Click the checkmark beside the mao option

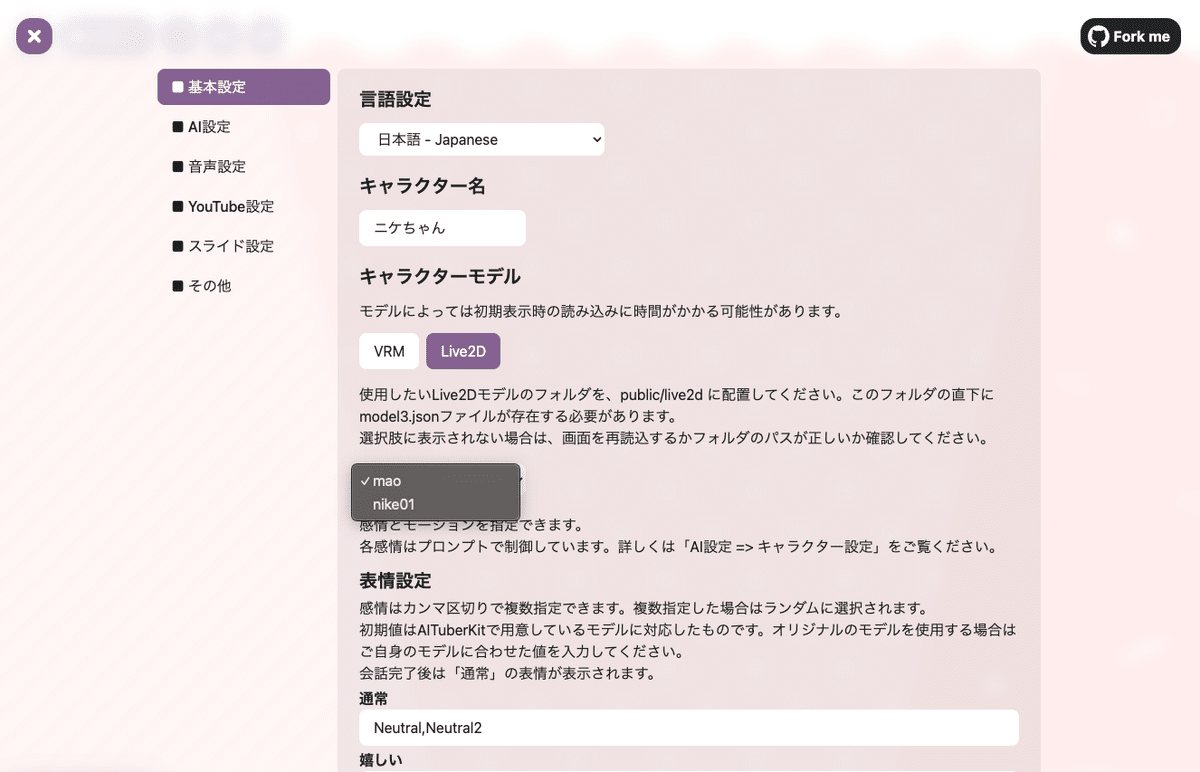coord(364,481)
